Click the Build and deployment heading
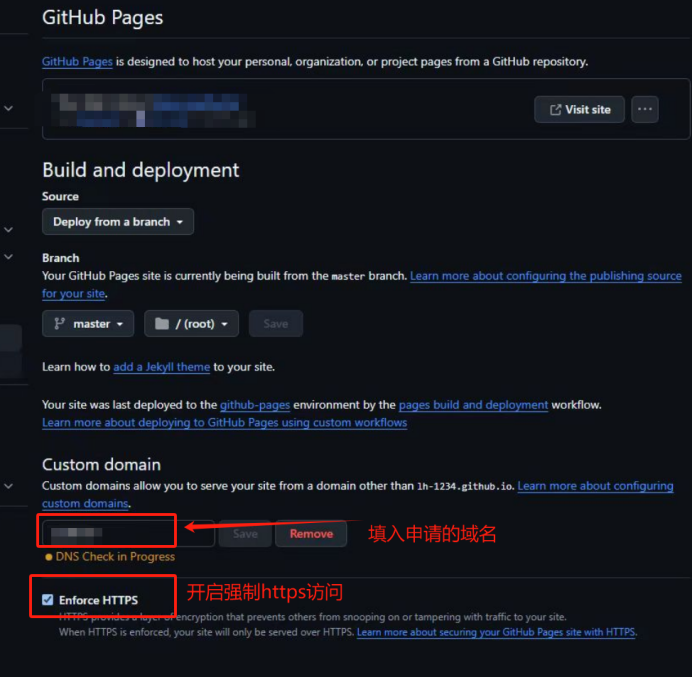The height and width of the screenshot is (678, 692). 141,170
